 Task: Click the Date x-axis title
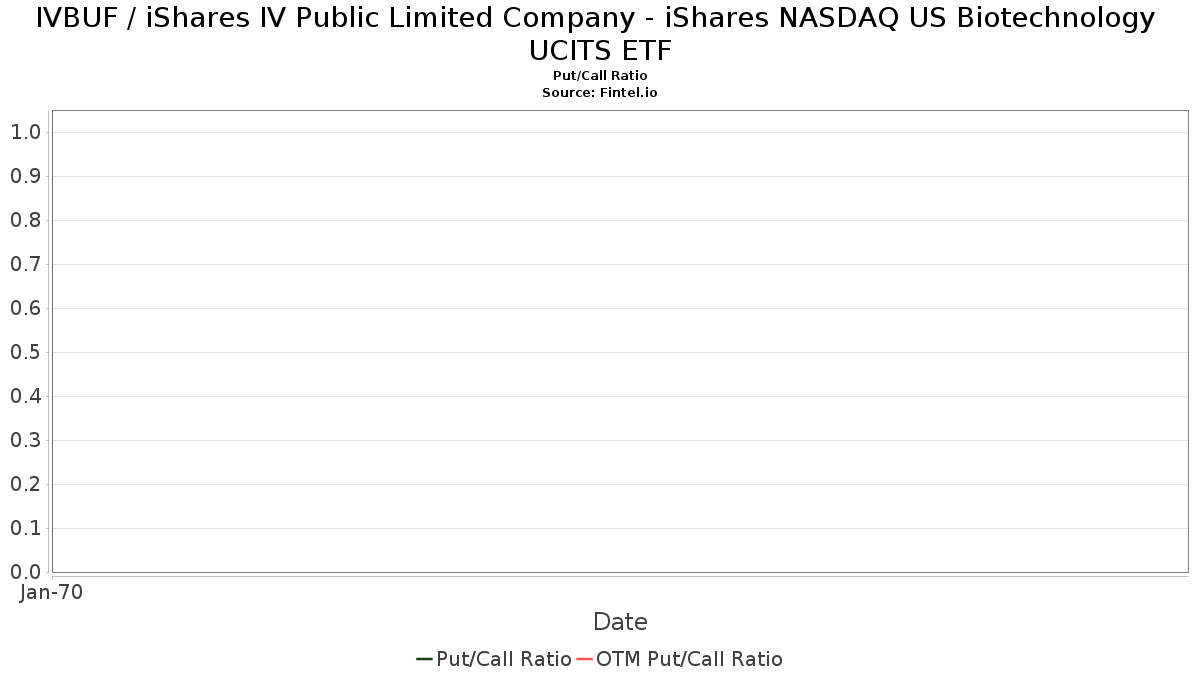tap(620, 622)
